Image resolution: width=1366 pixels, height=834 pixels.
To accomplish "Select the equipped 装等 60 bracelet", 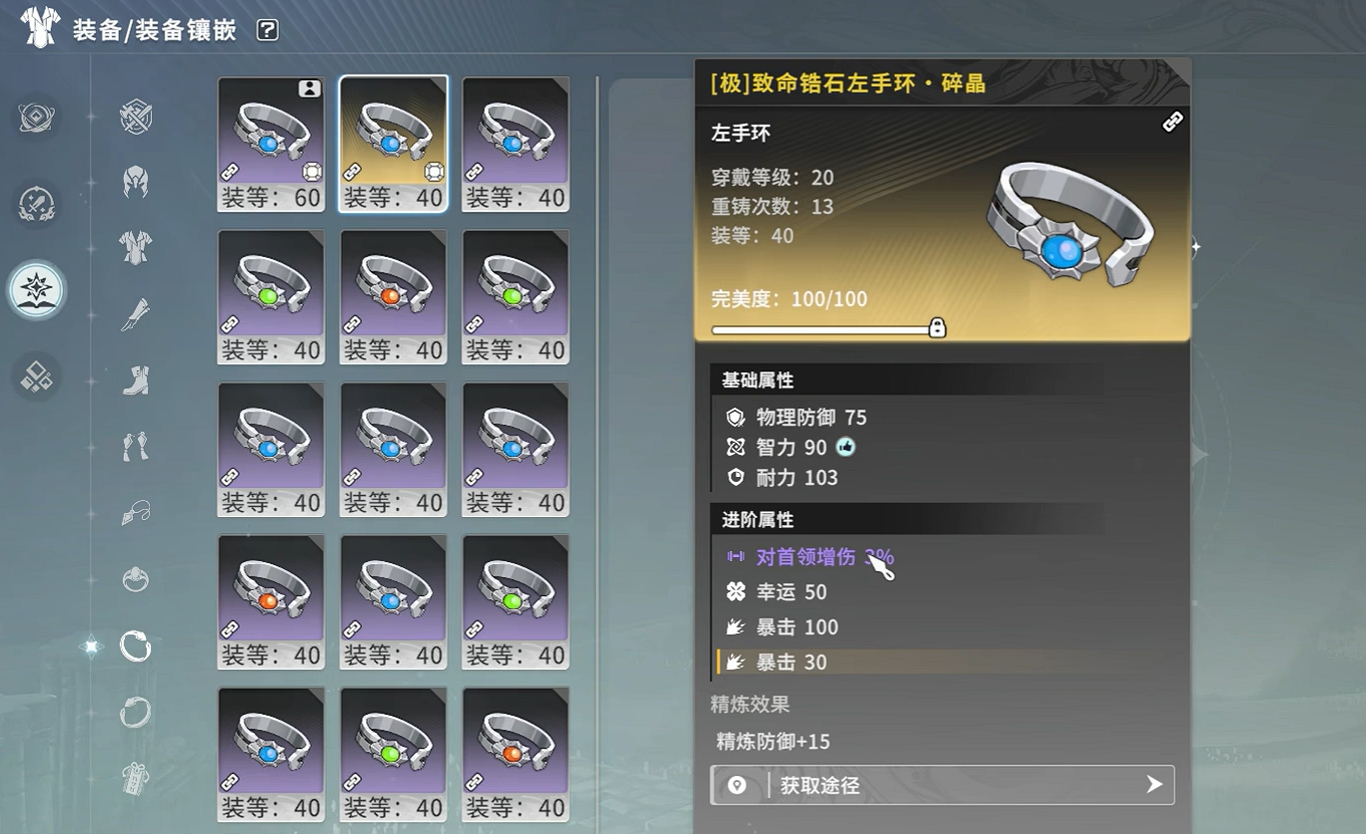I will pyautogui.click(x=271, y=144).
